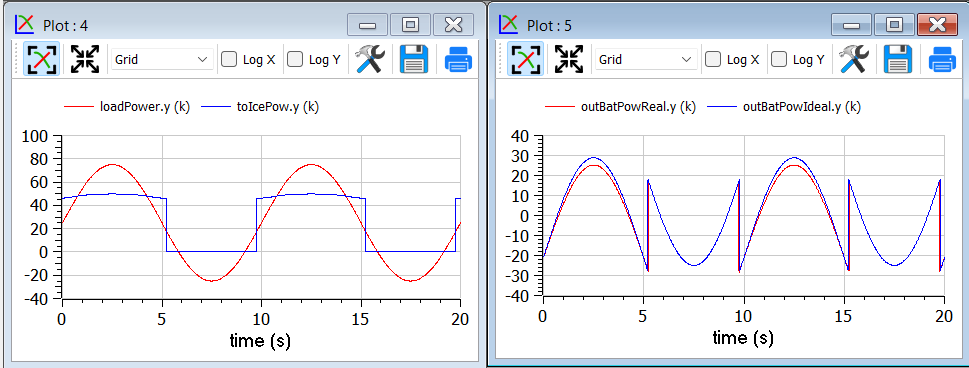
Task: Click the toIcePow.y (k) legend entry
Action: tap(264, 107)
